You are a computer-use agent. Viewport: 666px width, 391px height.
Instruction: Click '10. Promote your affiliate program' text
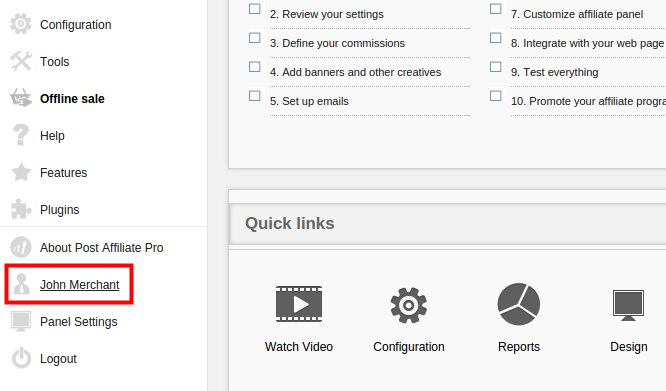point(588,101)
